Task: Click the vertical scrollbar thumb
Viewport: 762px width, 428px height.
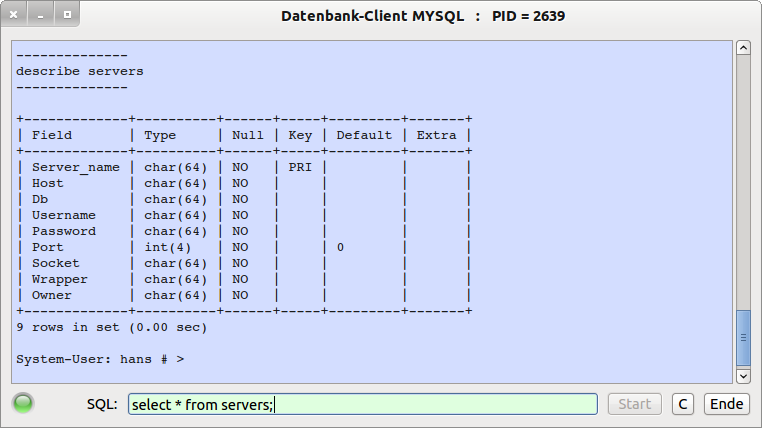Action: [743, 338]
